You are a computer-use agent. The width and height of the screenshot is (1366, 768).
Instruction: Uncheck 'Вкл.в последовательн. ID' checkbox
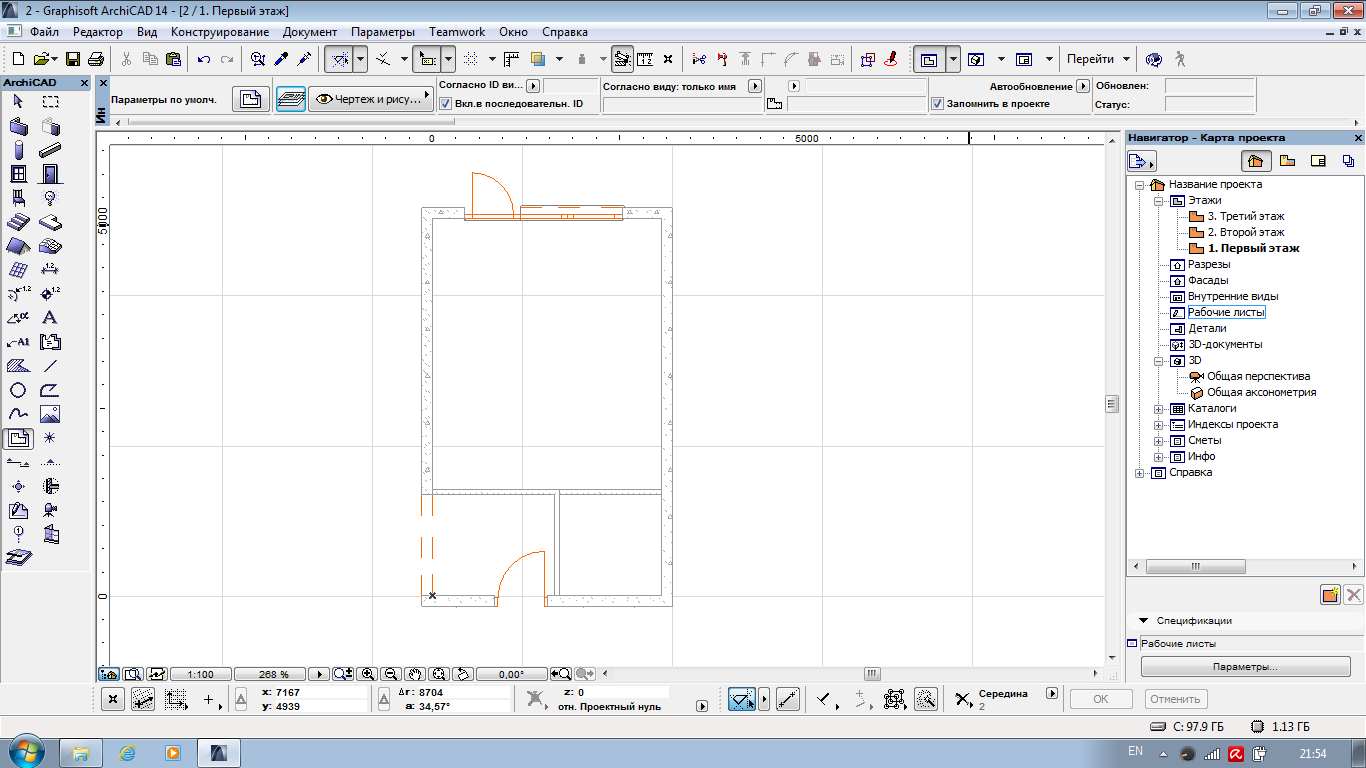pos(446,103)
